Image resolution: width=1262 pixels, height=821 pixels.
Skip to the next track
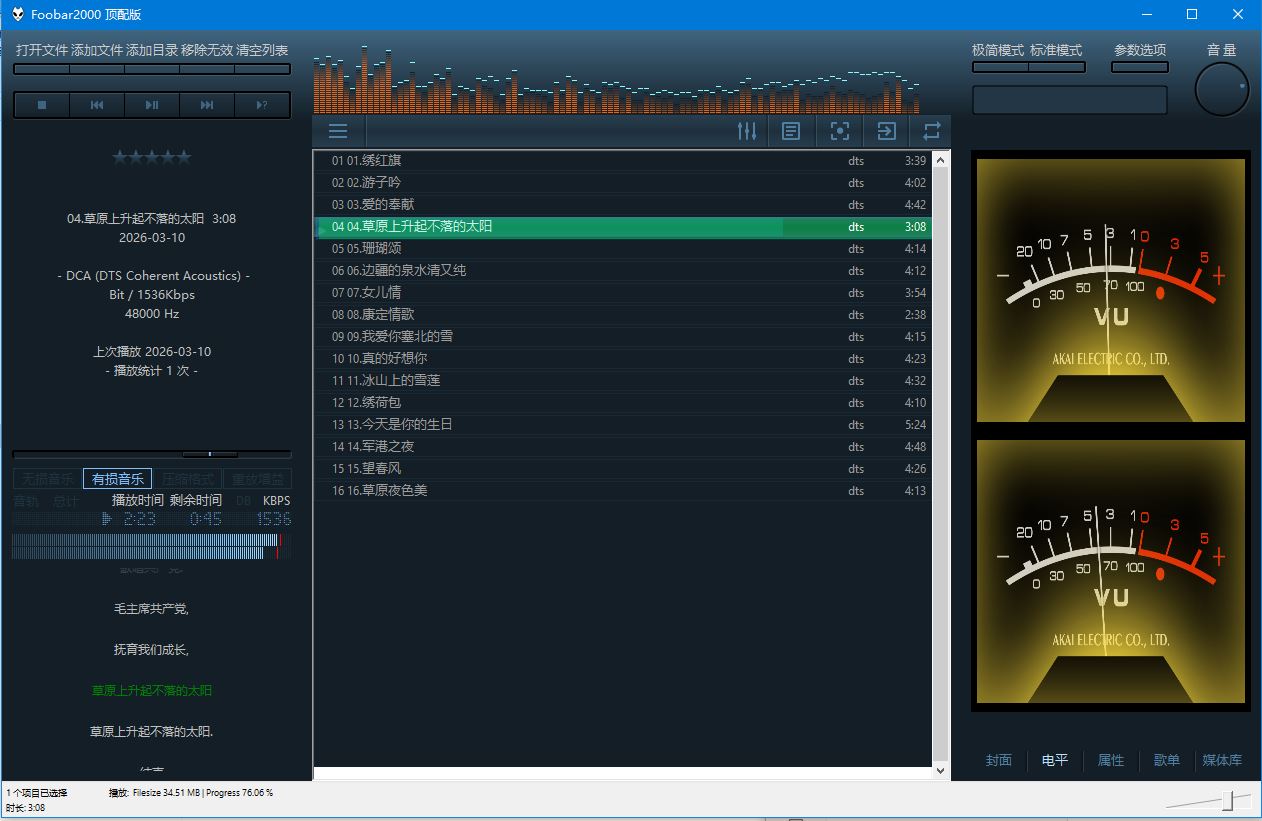207,105
